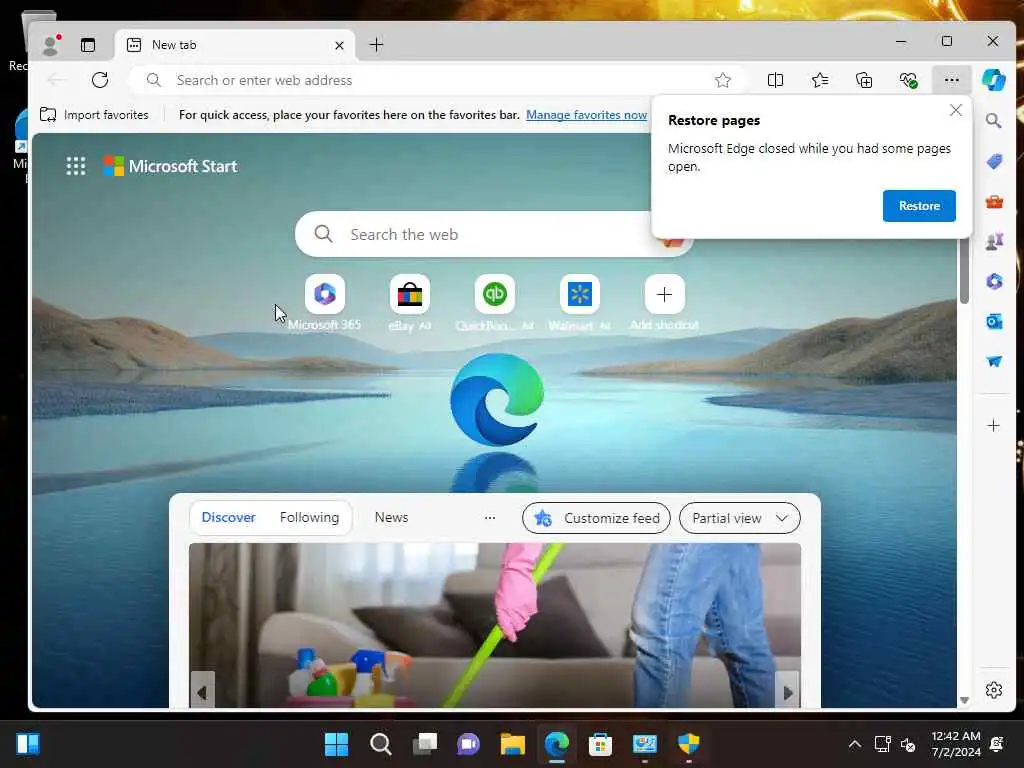Open Settings and more menu
The width and height of the screenshot is (1024, 768).
952,80
